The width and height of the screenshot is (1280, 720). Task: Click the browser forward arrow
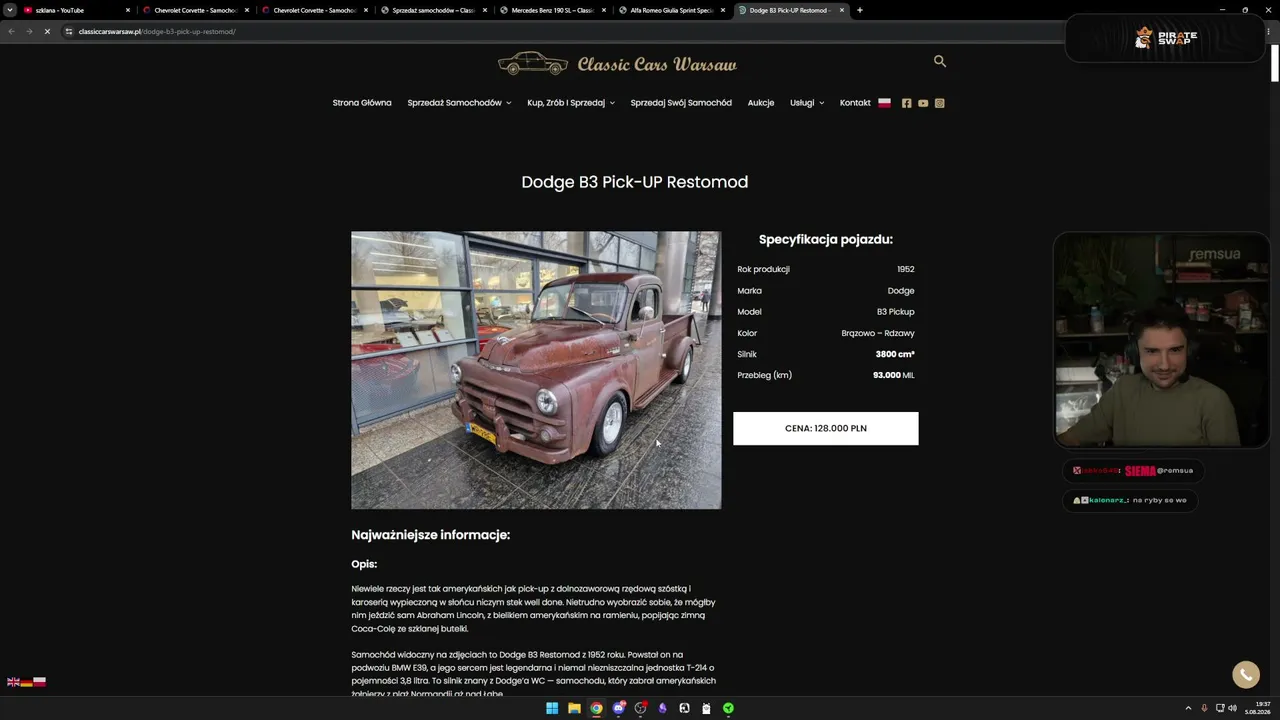pyautogui.click(x=29, y=31)
